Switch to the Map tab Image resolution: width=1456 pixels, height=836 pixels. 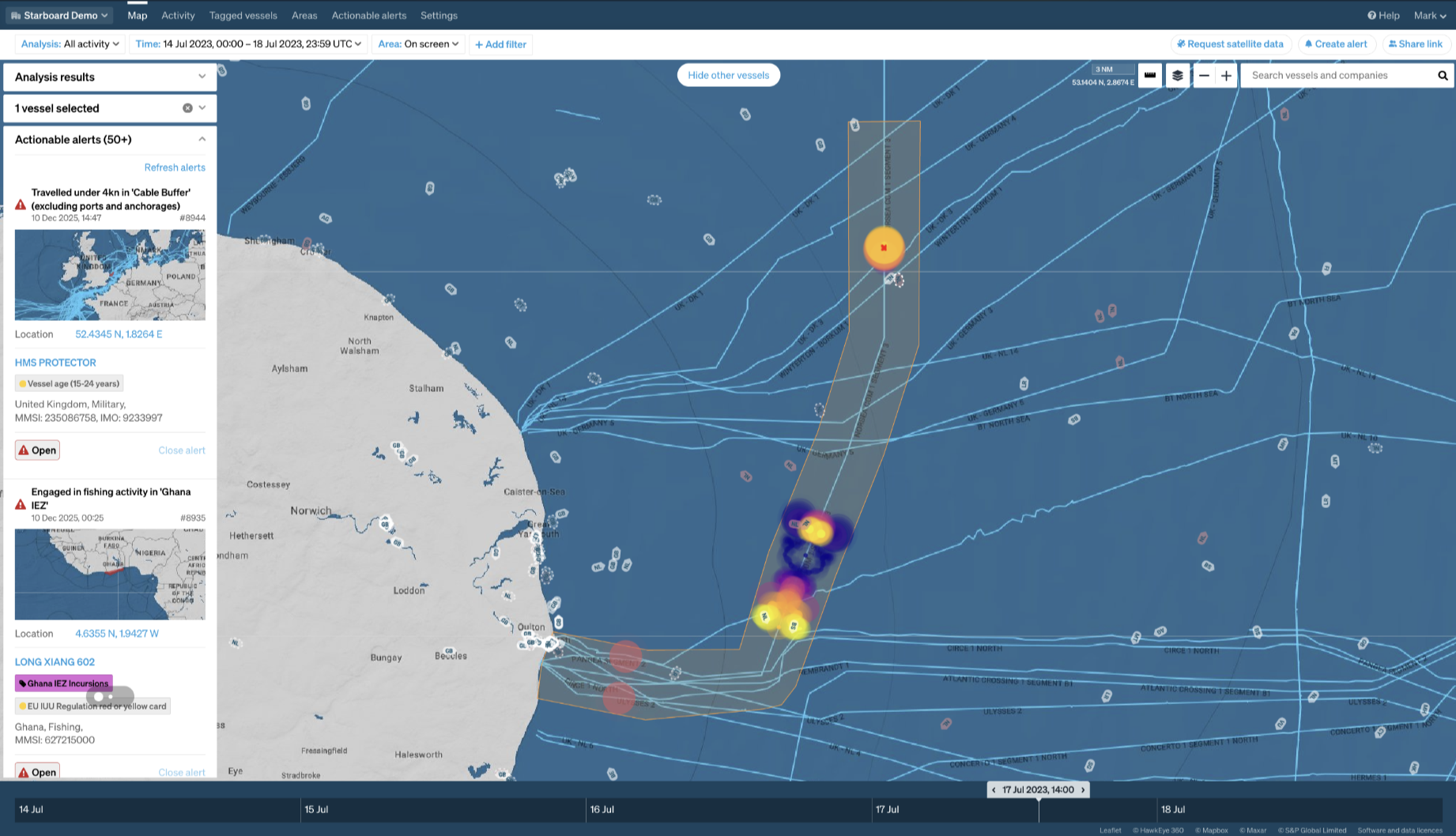[x=138, y=15]
